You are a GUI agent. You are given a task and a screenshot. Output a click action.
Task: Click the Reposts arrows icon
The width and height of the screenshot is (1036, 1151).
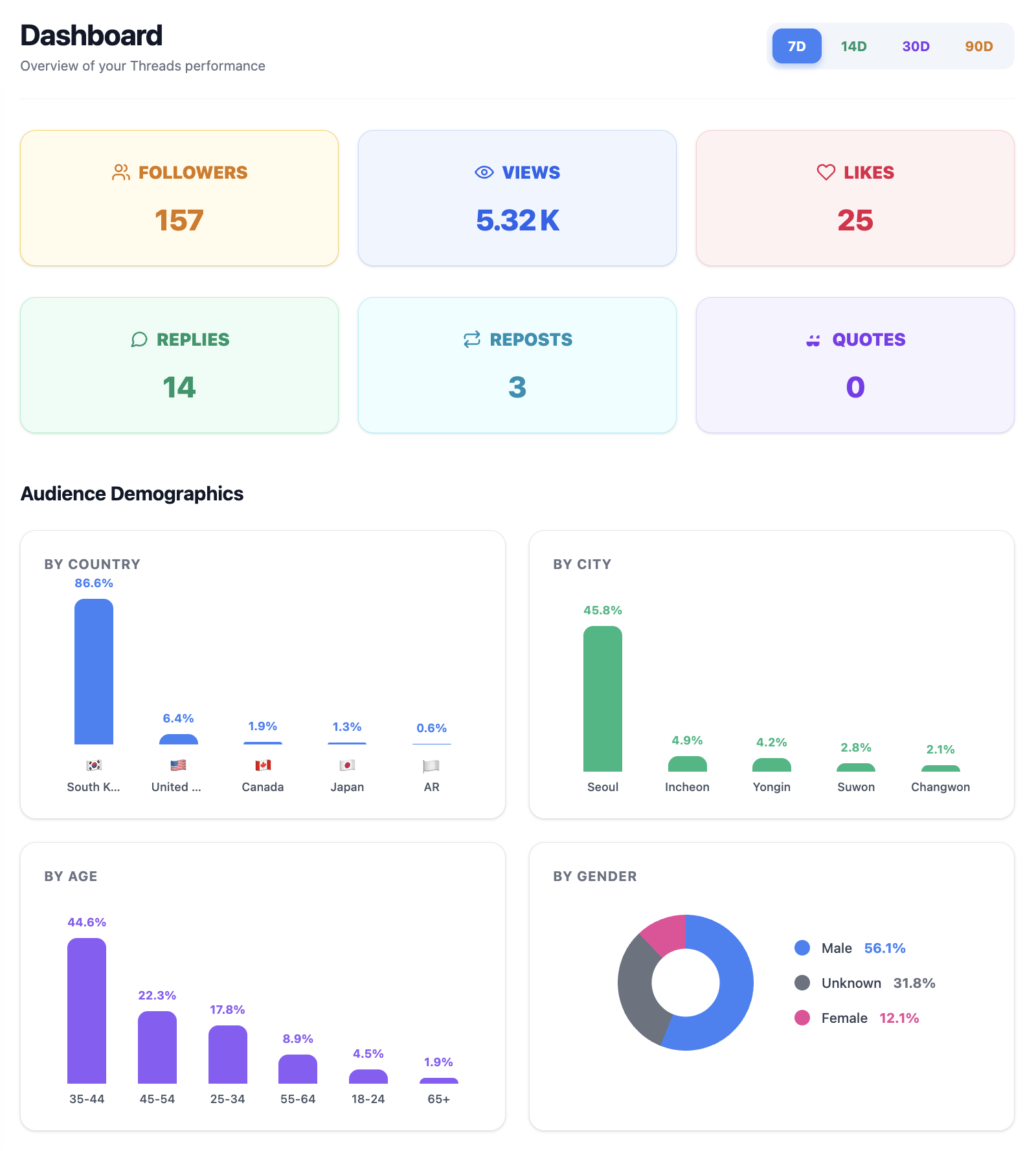click(472, 339)
